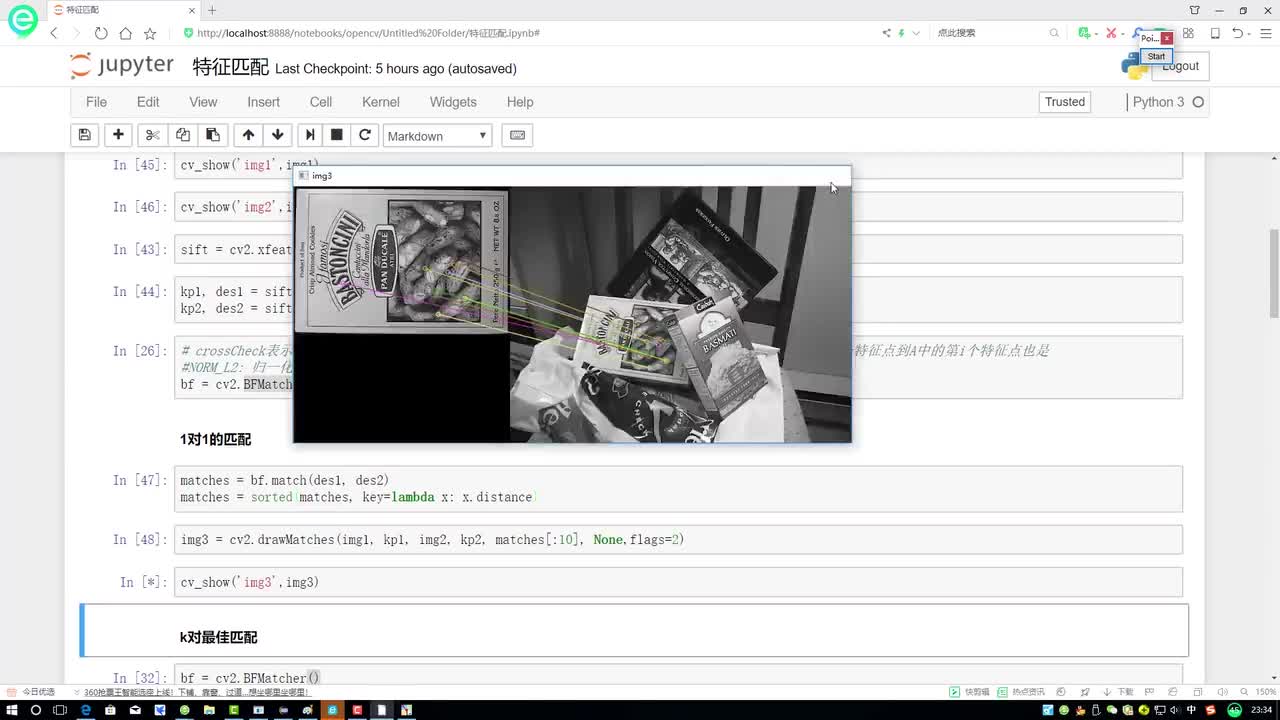Select the bf.match code cell In [47]
The height and width of the screenshot is (720, 1280).
coord(678,489)
